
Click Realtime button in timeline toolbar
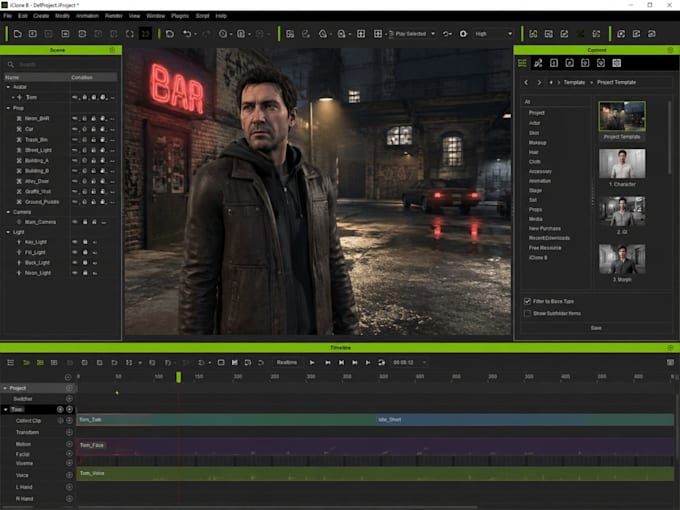(x=287, y=363)
